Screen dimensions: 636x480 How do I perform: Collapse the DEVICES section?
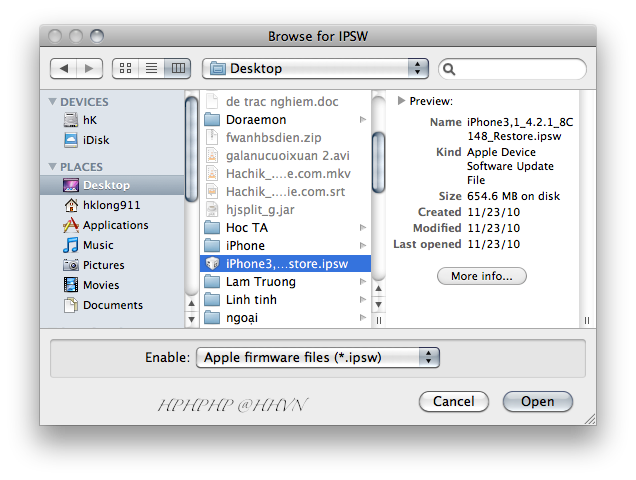(x=52, y=101)
